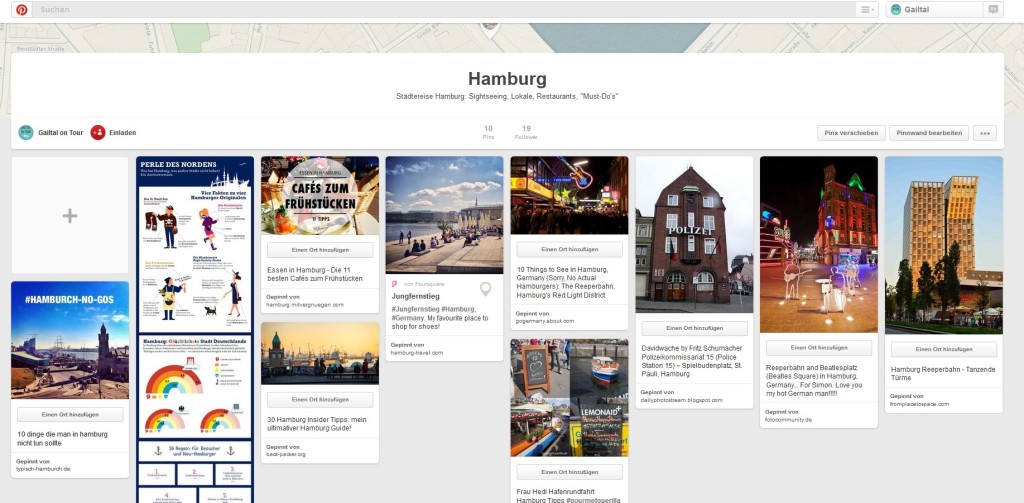Open the dailyphotostream.blogspot.com source link
1024x503 pixels.
681,400
